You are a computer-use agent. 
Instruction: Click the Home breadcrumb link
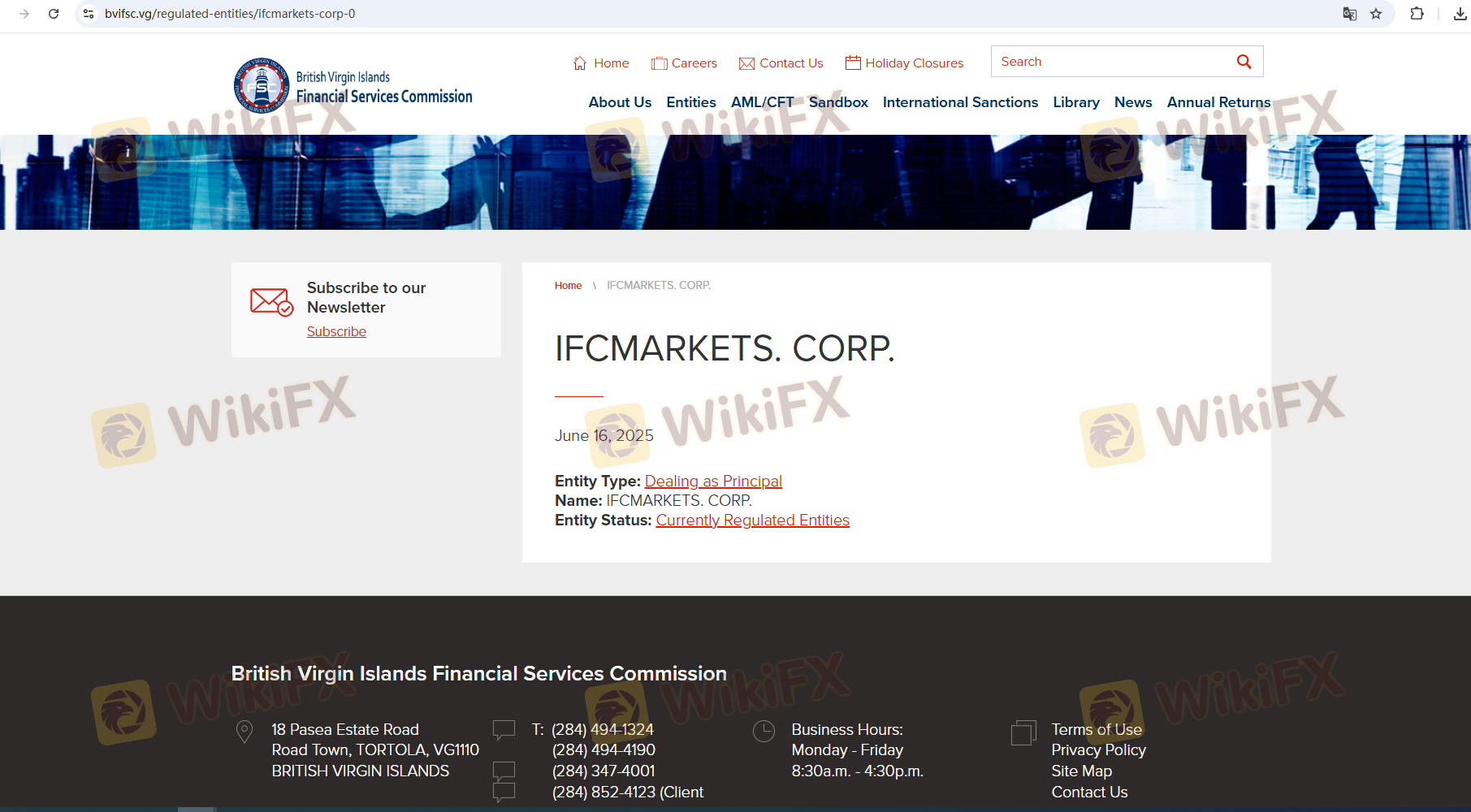pyautogui.click(x=568, y=286)
